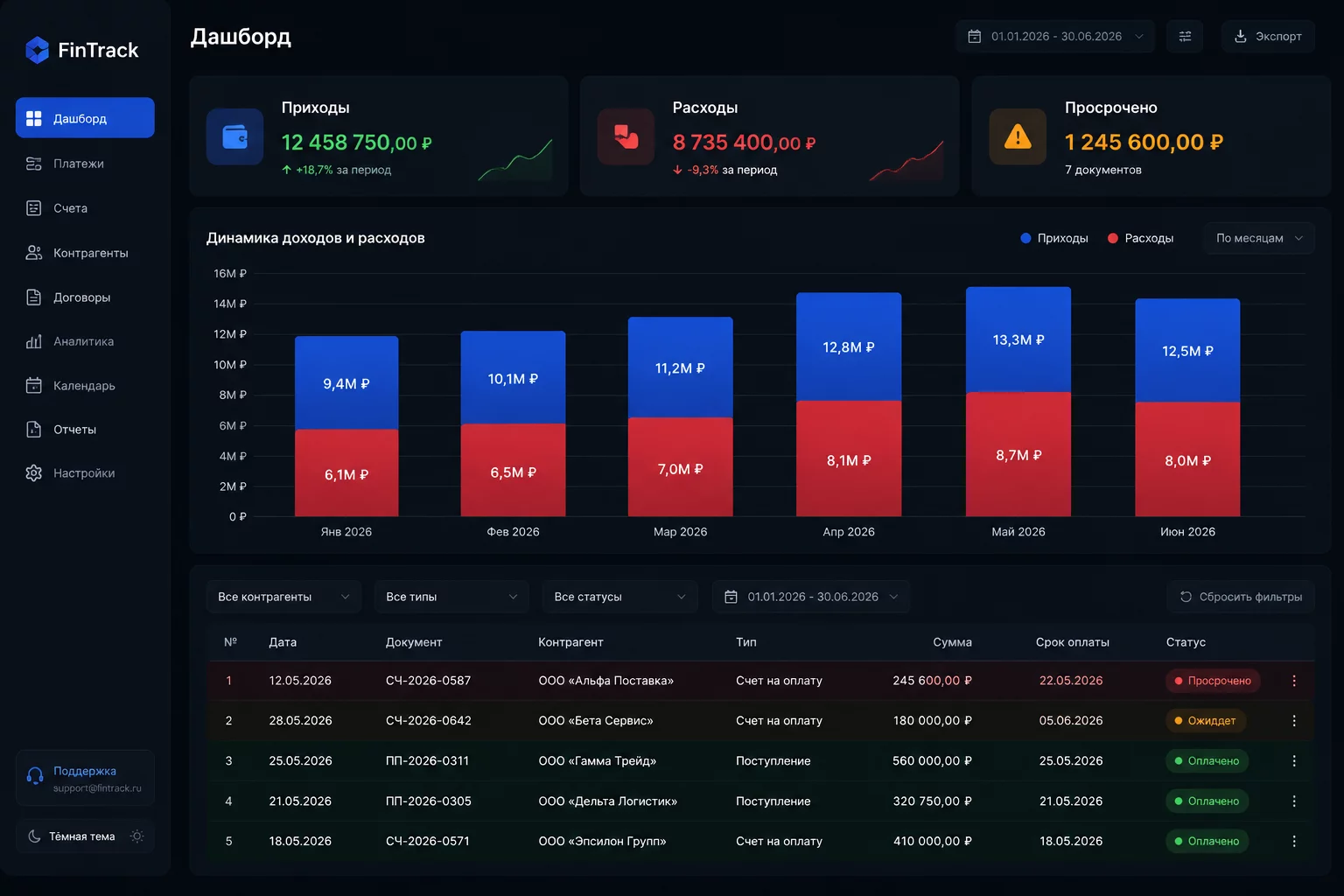Click the red 7,0М ₽ bar for Мар 2026
Screen dimensions: 1344x896
pos(681,467)
